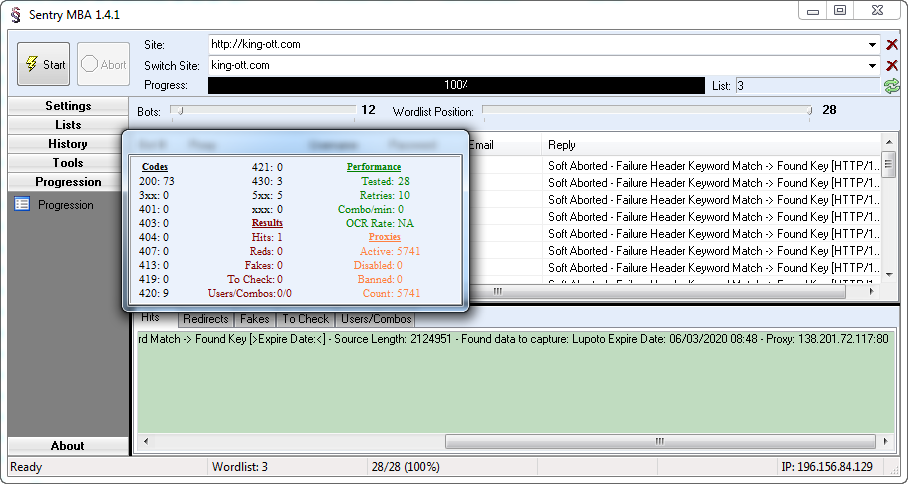Screen dimensions: 908x484
Task: Click the Start button with lightning icon
Action: (43, 65)
